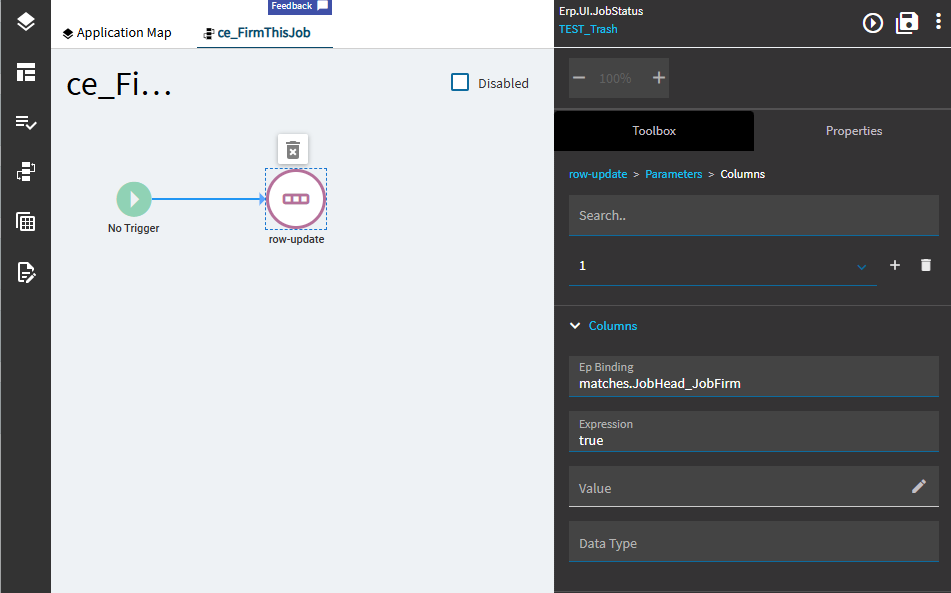The width and height of the screenshot is (951, 593).
Task: Click the row-update breadcrumb link
Action: point(598,174)
